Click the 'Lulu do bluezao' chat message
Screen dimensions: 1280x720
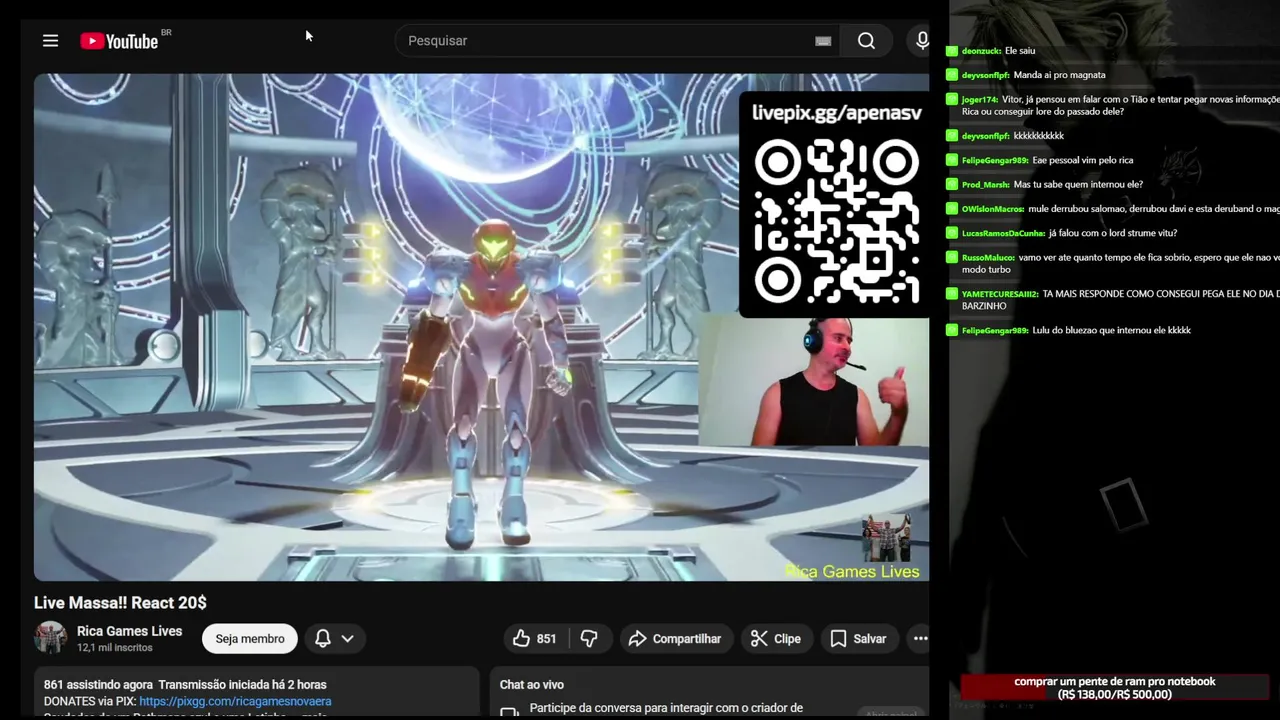click(x=1112, y=330)
